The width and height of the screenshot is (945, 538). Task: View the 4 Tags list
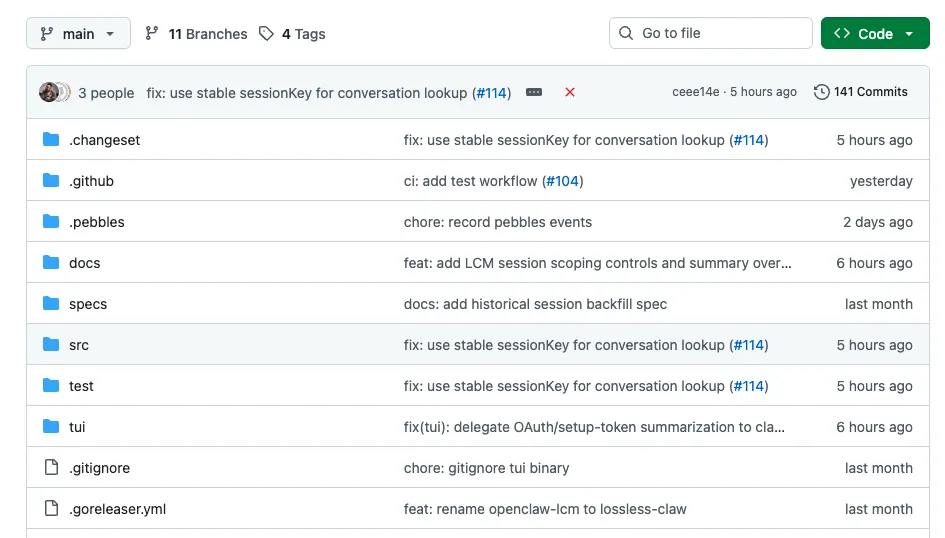[x=292, y=34]
